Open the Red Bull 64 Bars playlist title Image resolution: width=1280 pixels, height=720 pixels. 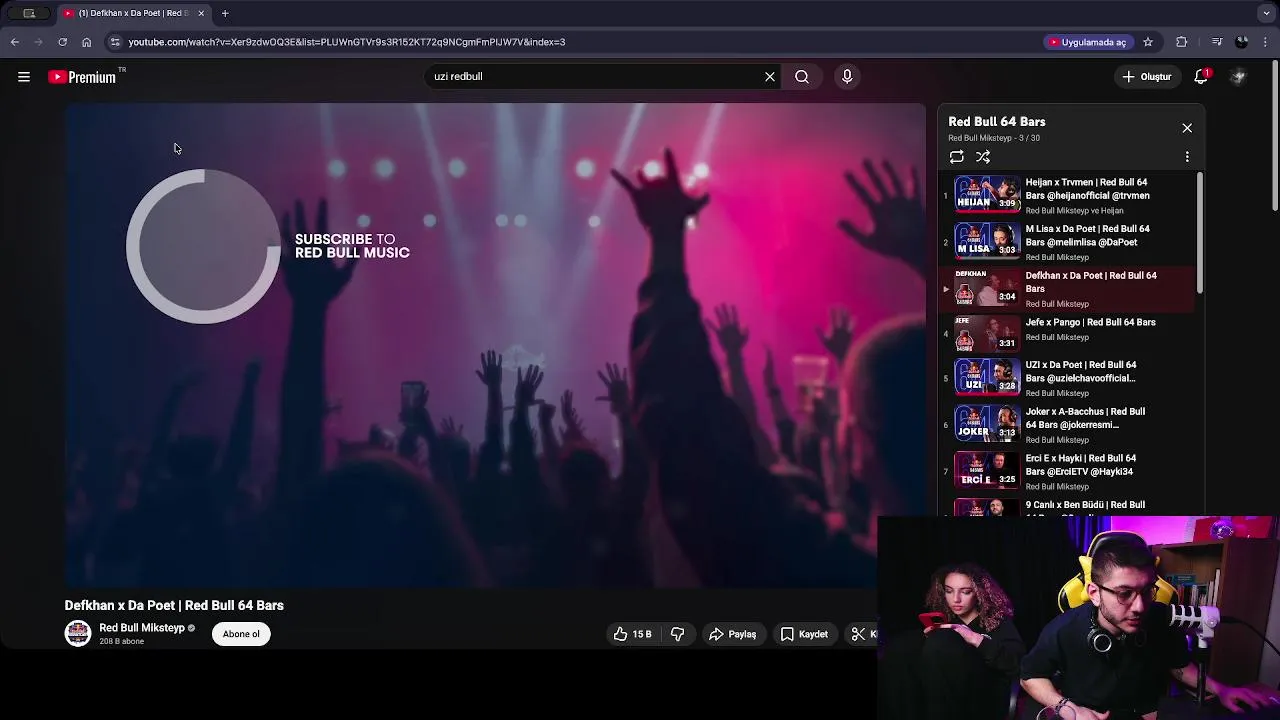pos(997,121)
